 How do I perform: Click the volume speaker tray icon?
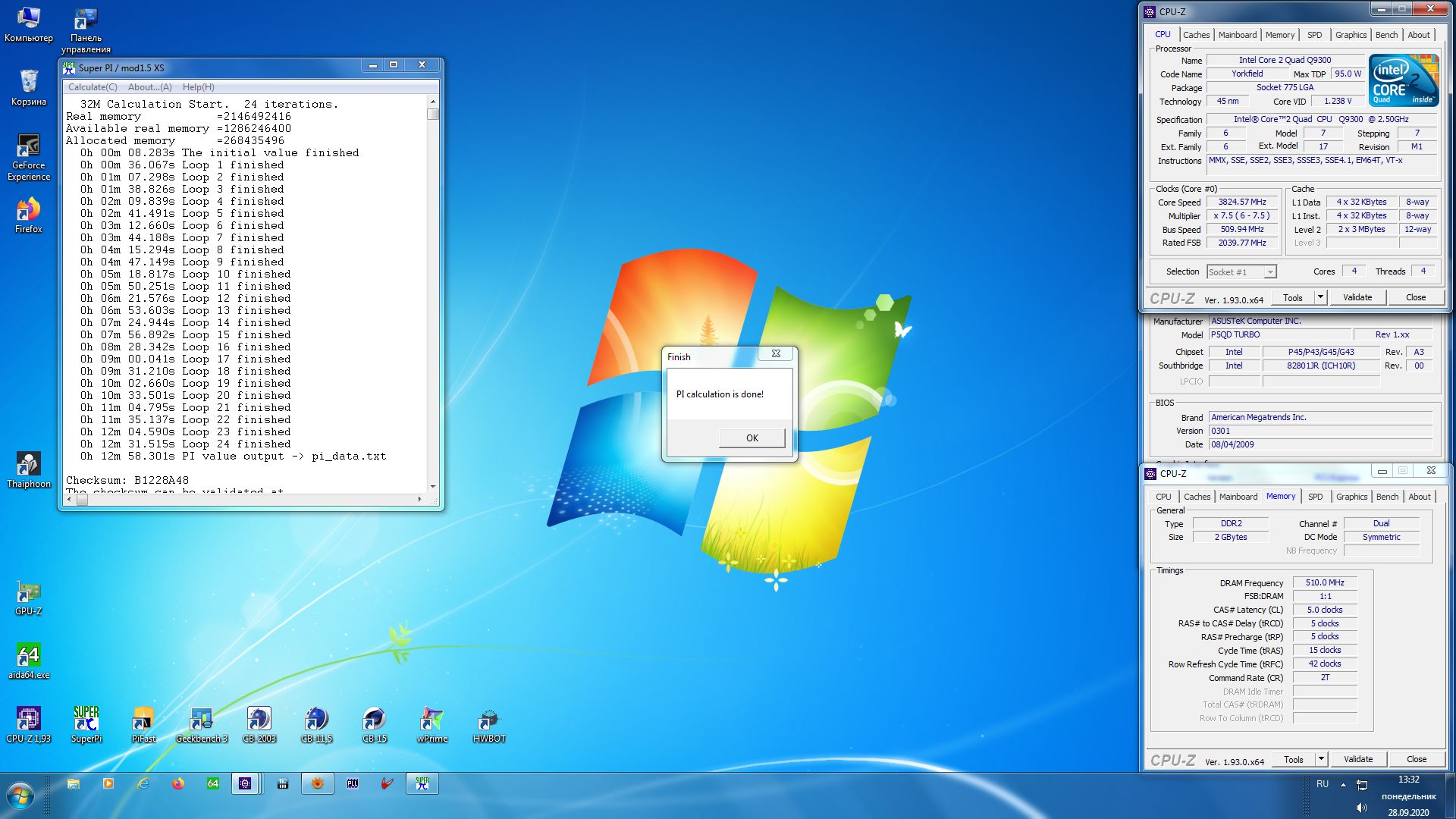coord(1361,808)
